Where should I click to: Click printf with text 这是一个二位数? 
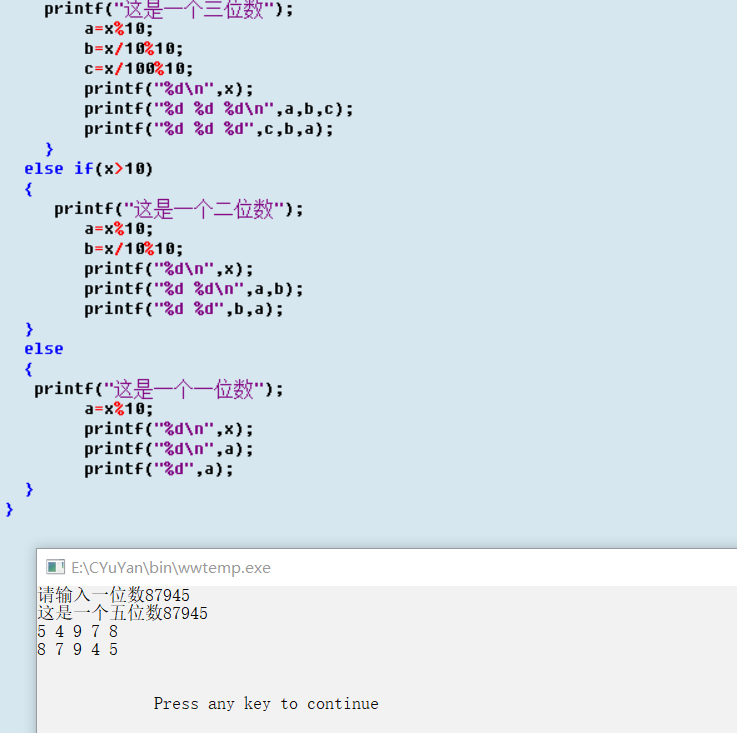(179, 209)
